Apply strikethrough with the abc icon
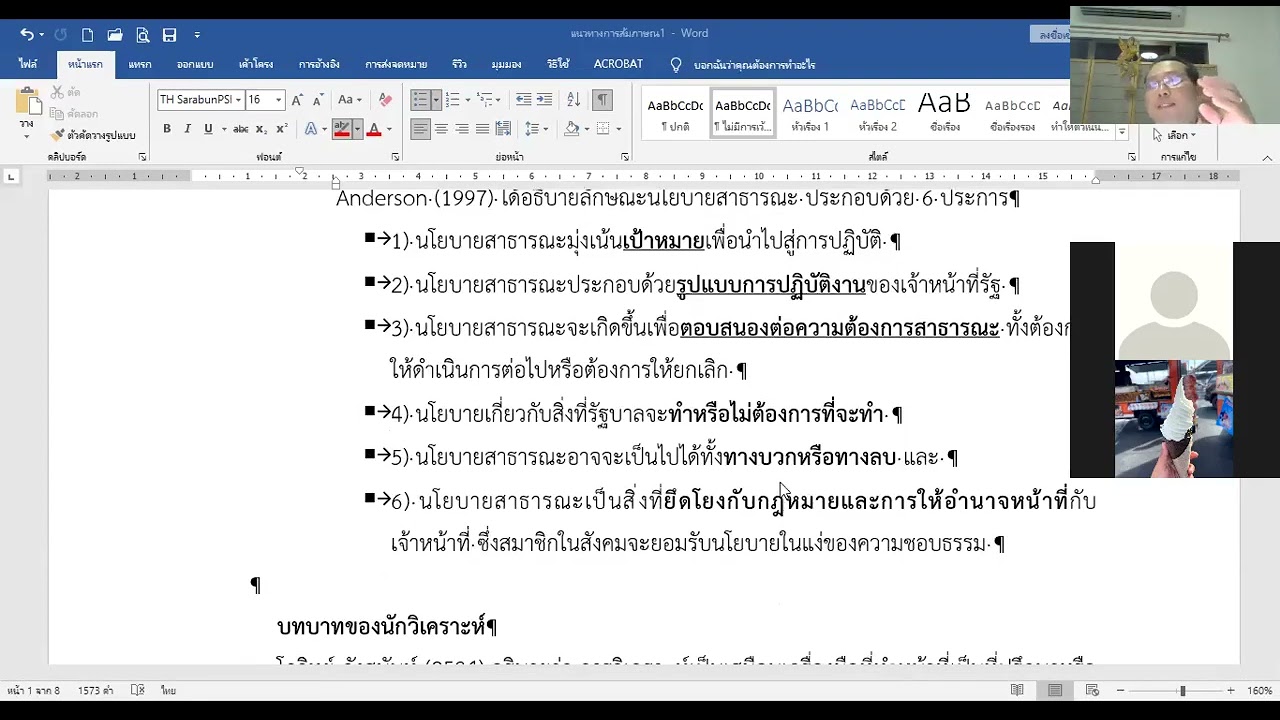 (241, 129)
